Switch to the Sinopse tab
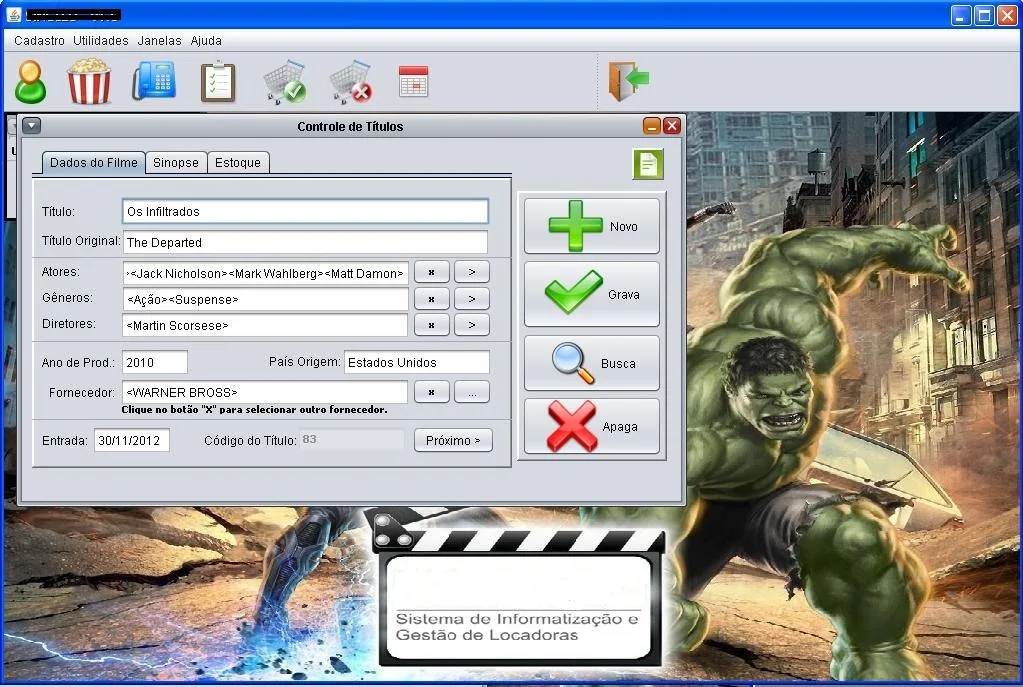 point(176,162)
